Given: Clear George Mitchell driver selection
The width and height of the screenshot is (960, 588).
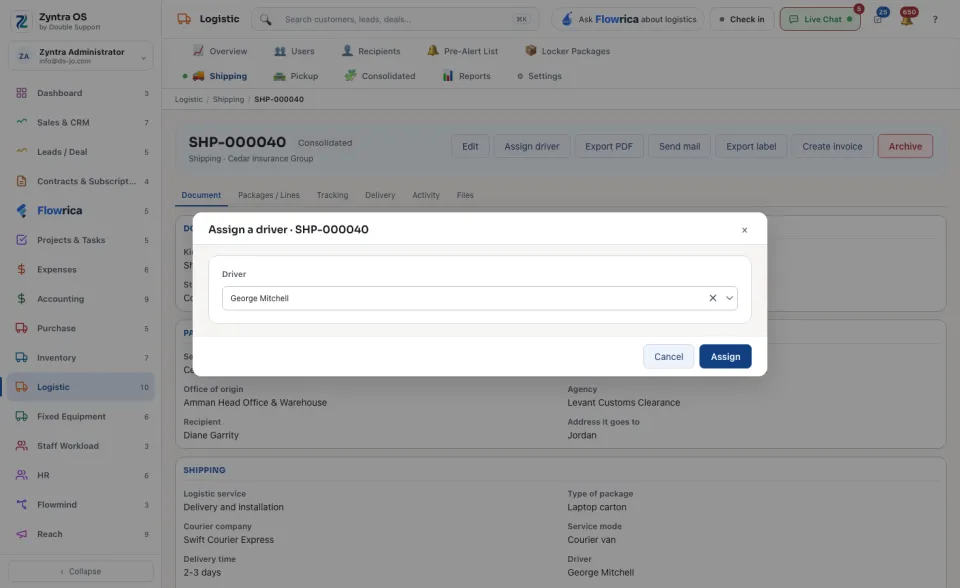Looking at the screenshot, I should pos(713,298).
